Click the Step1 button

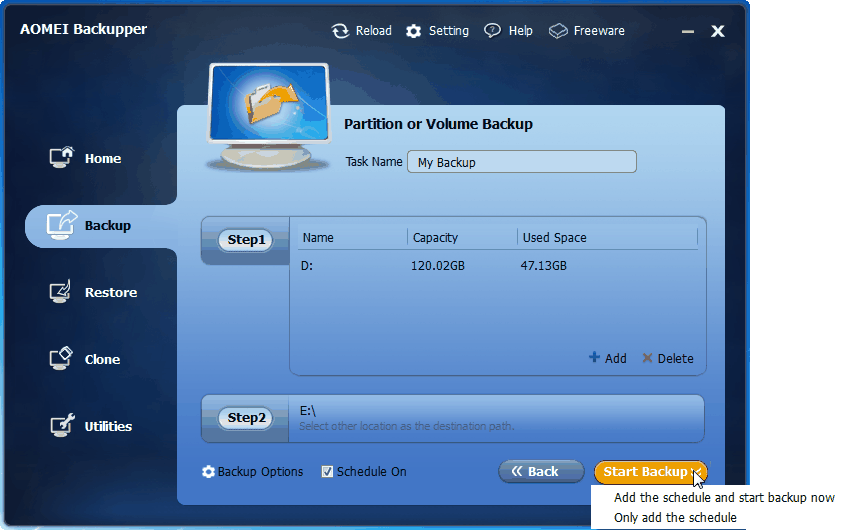[x=246, y=240]
